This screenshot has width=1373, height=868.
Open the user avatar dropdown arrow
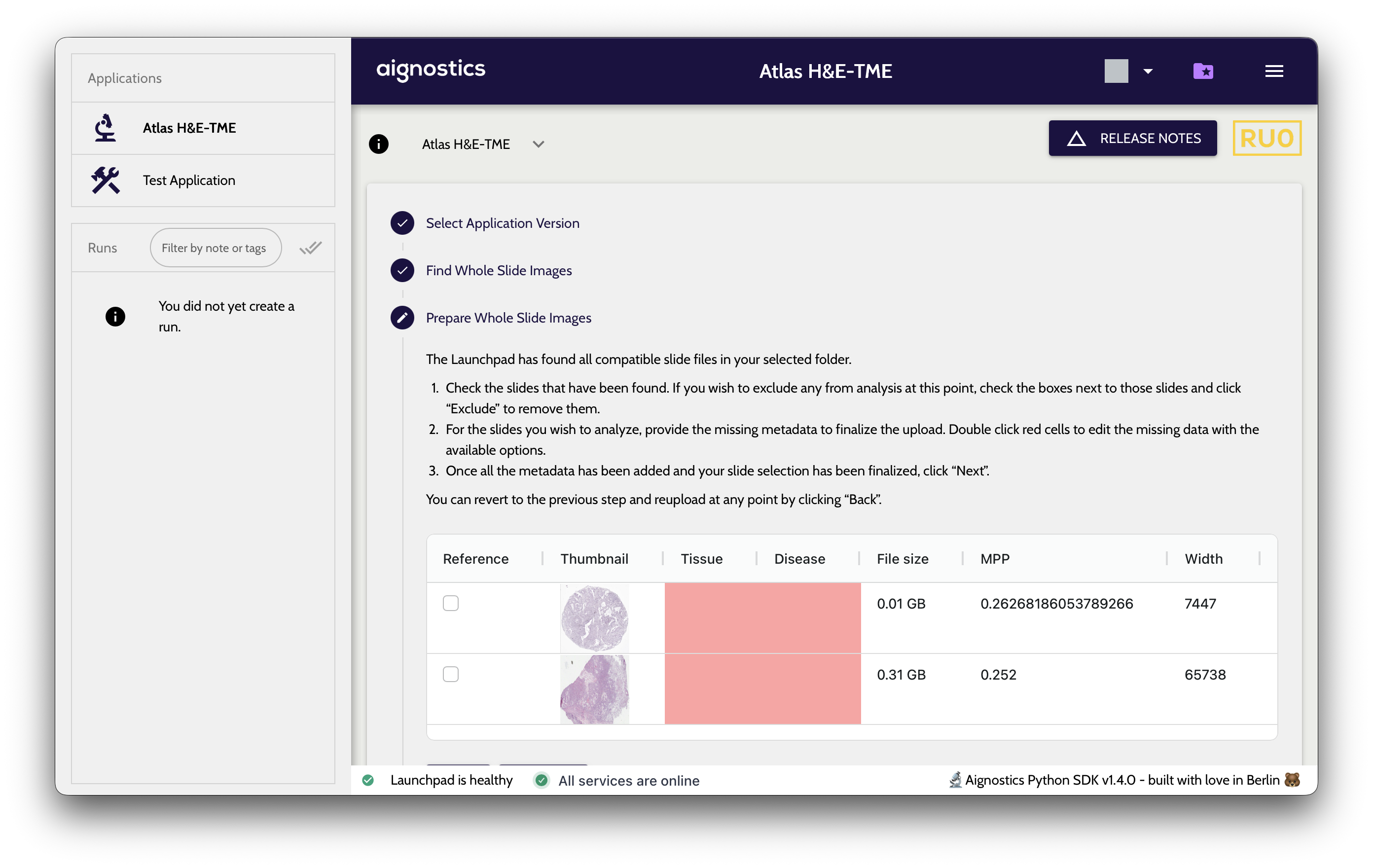pyautogui.click(x=1148, y=72)
